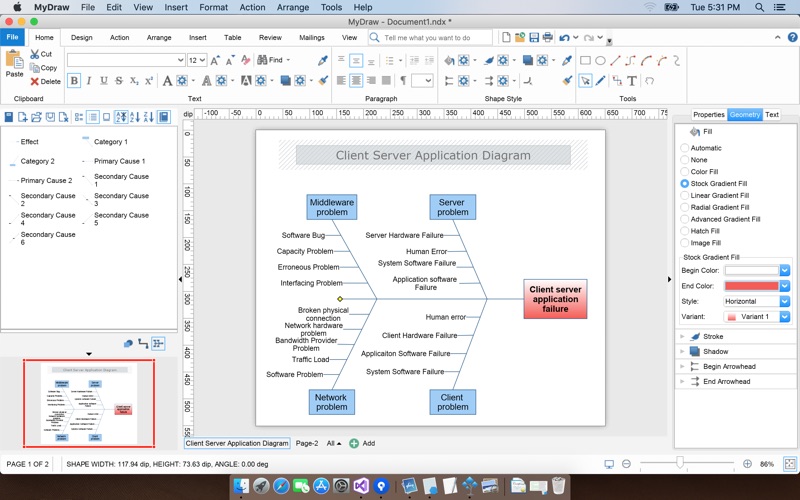Select the Automatic fill radio button
This screenshot has width=800, height=500.
(685, 148)
